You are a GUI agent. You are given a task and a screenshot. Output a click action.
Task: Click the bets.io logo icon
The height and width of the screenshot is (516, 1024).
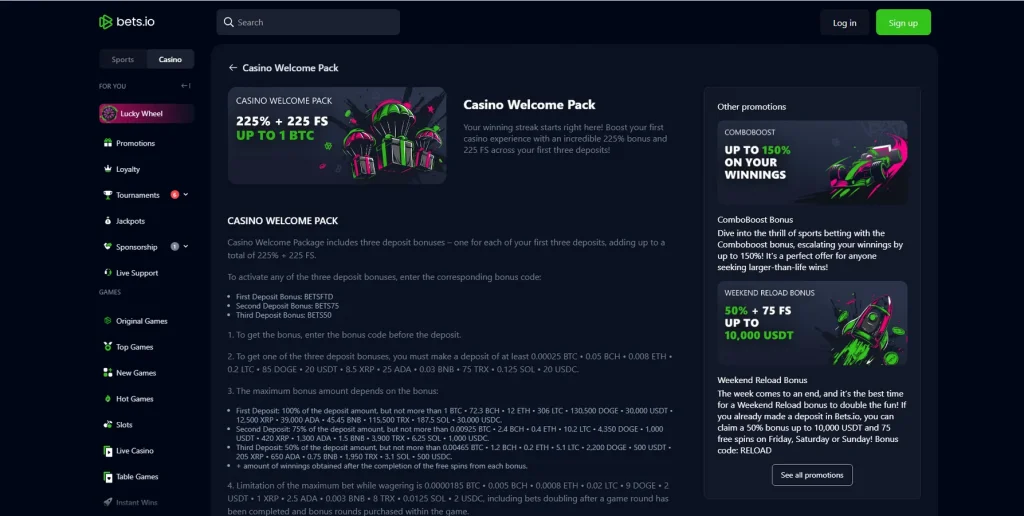click(105, 22)
